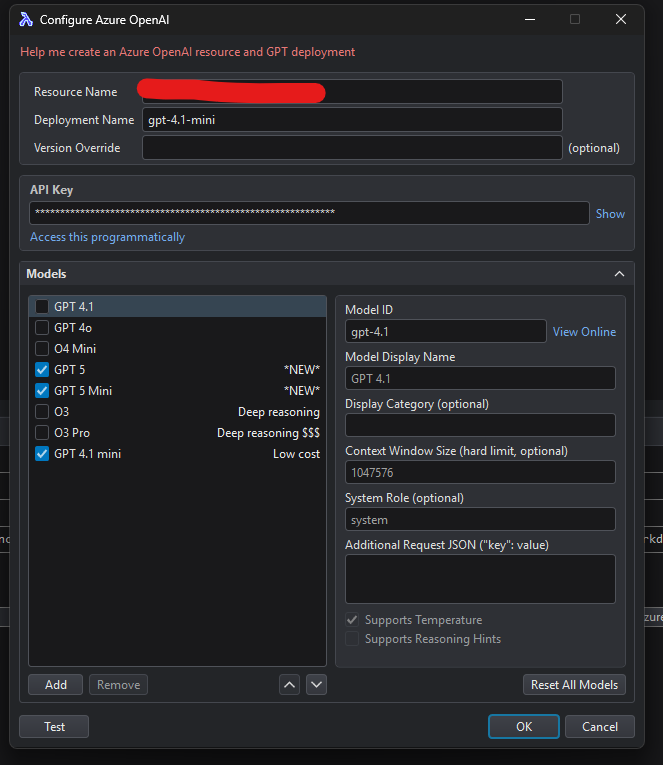Image resolution: width=663 pixels, height=765 pixels.
Task: Select the 'GPT 4o' model name
Action: coord(73,327)
